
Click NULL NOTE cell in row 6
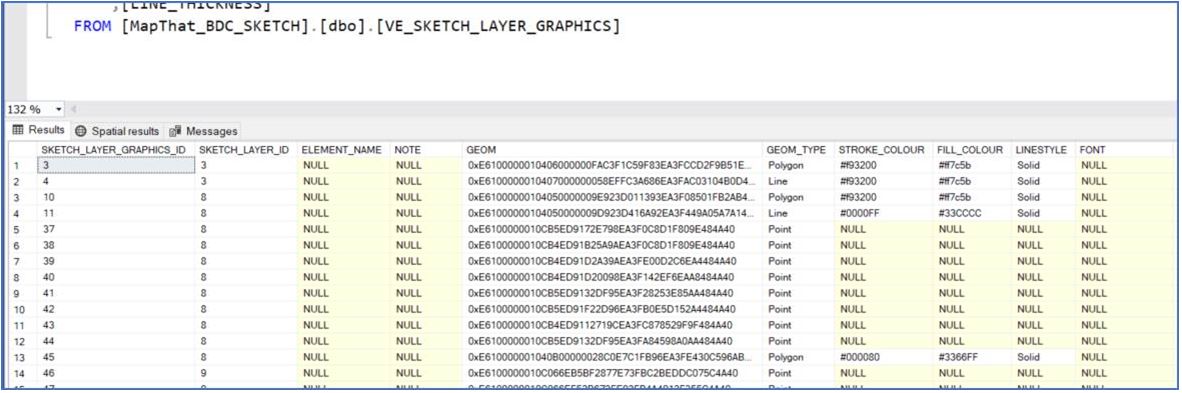click(x=426, y=245)
